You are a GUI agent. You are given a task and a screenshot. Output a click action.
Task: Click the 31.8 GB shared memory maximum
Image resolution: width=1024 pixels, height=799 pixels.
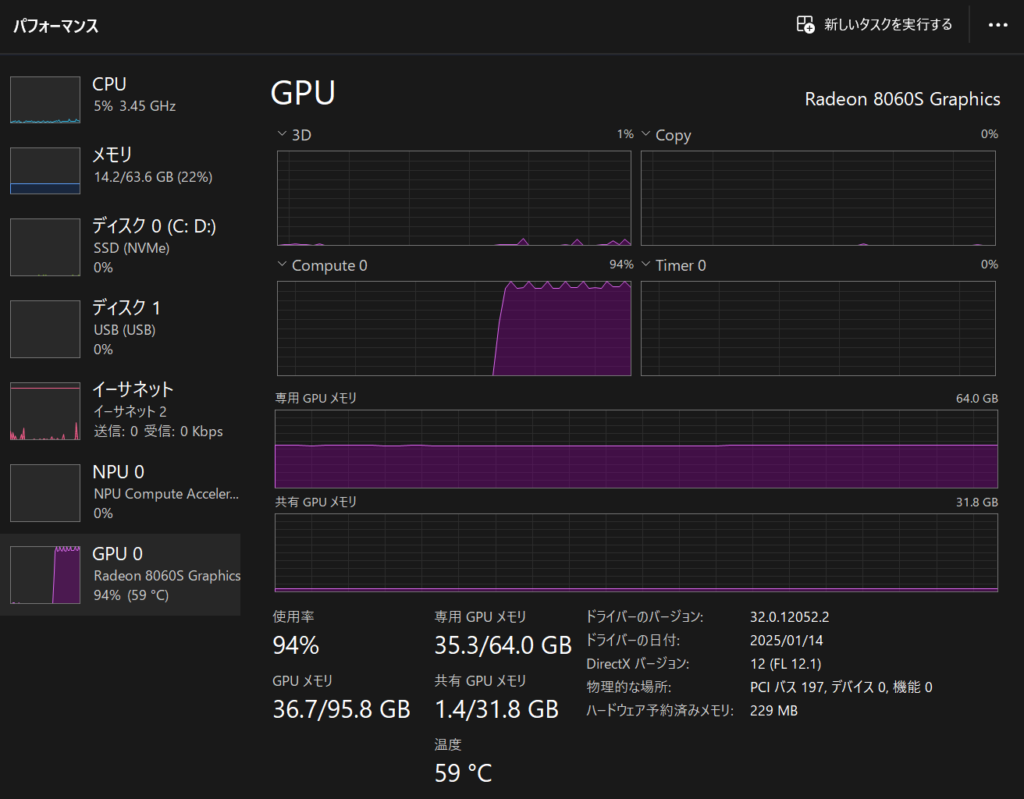tap(977, 502)
